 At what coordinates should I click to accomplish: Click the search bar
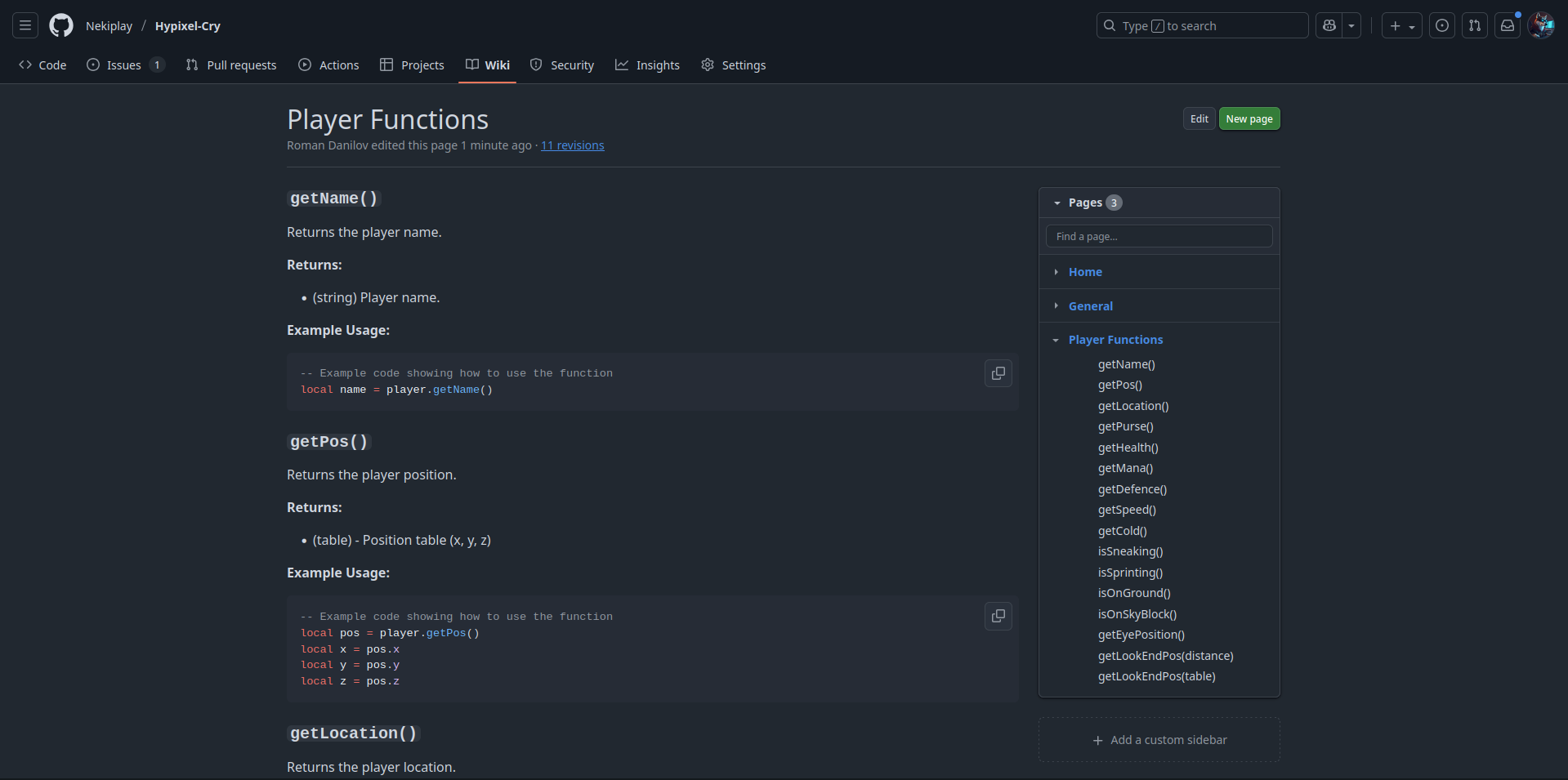1202,25
